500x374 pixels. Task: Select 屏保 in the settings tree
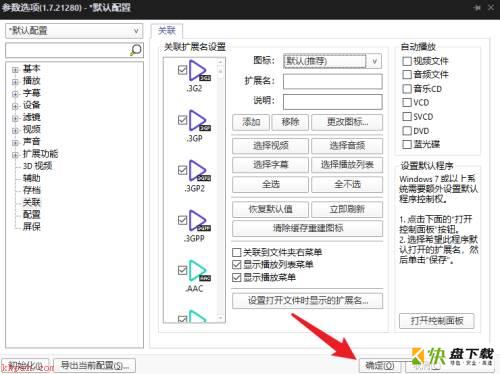click(31, 227)
